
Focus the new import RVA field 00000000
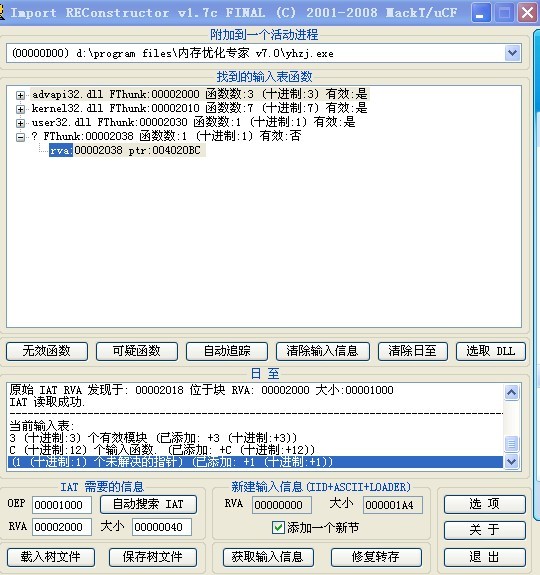282,505
